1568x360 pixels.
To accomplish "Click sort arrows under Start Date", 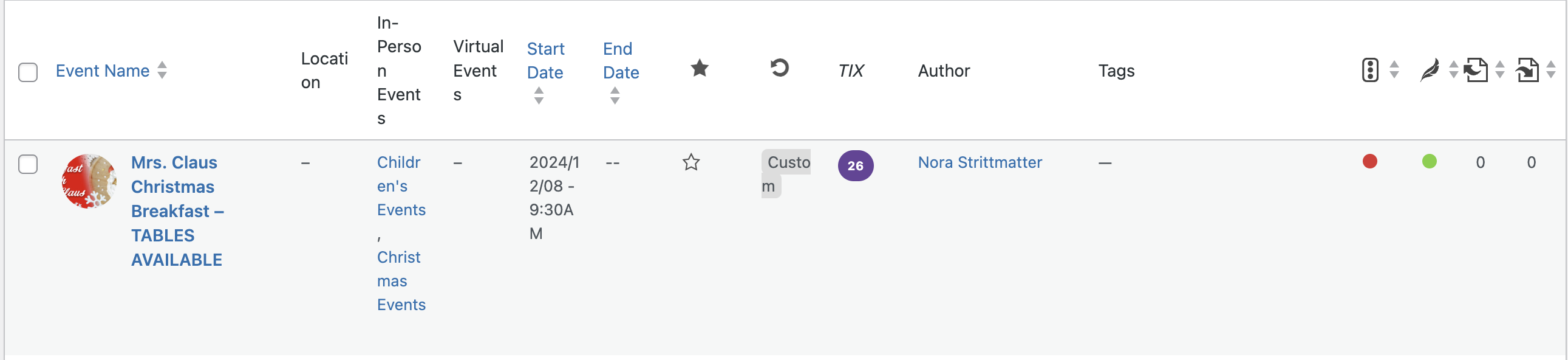I will [x=539, y=95].
